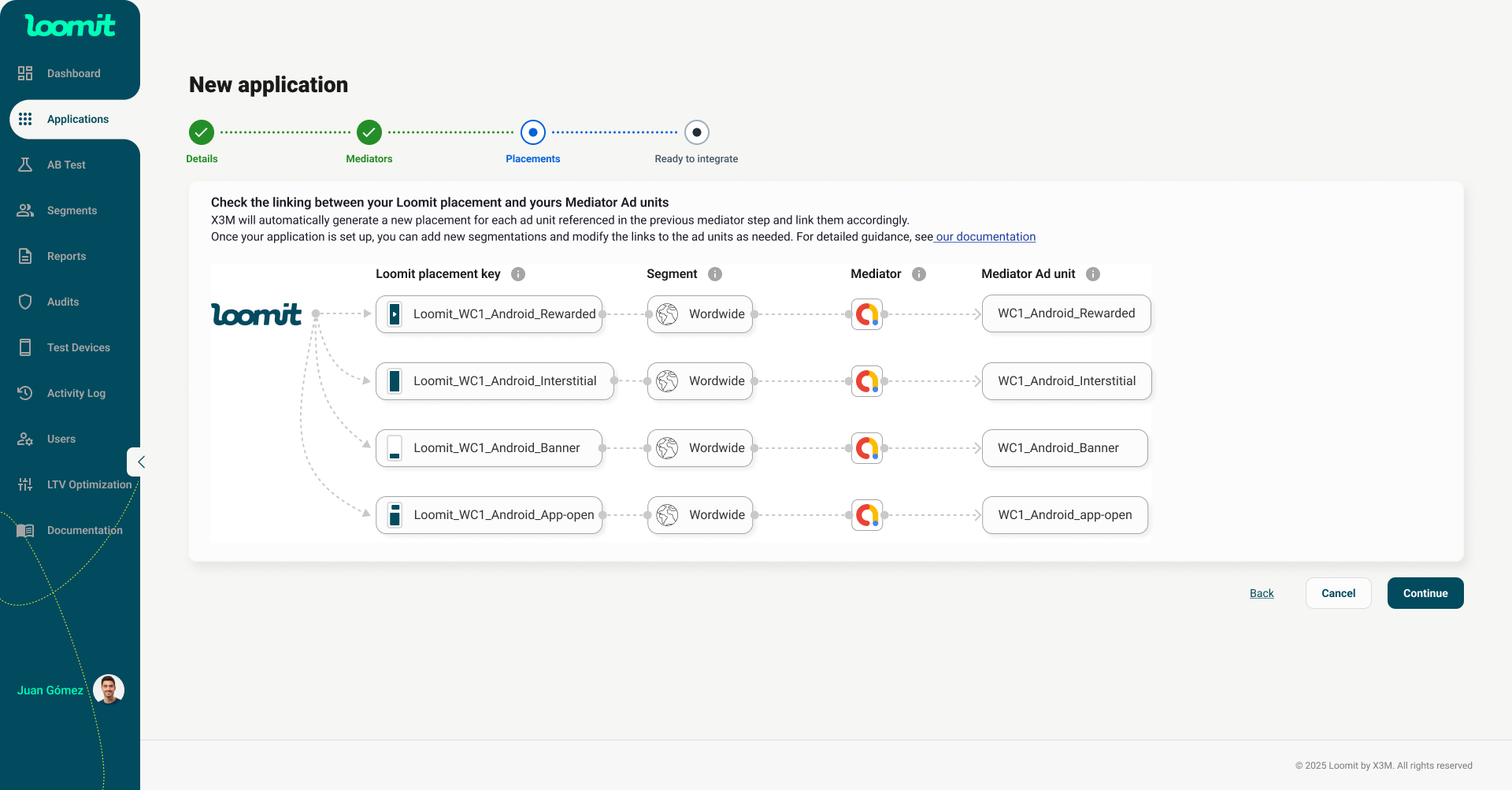Select the Ready to integrate step circle

(697, 132)
